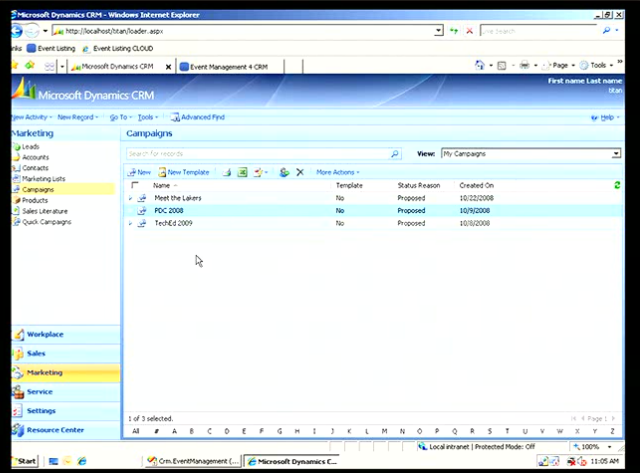
Task: Open the Settings navigation area
Action: 41,411
